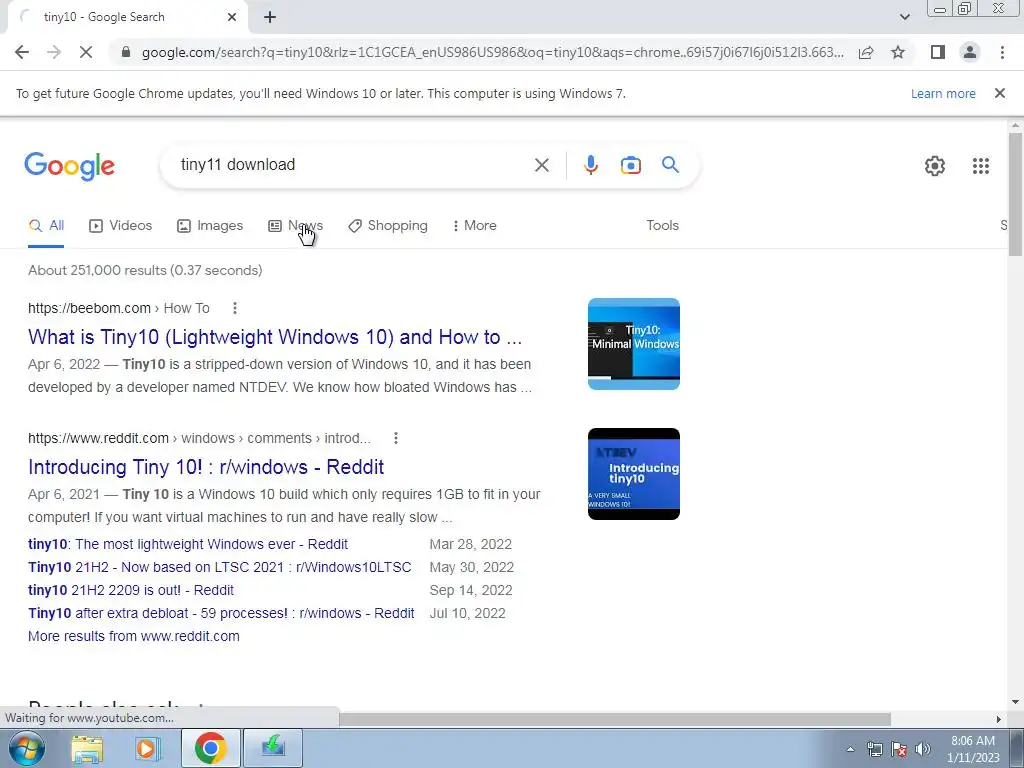Dismiss the Windows 7 update notice
1024x768 pixels.
click(x=1000, y=93)
